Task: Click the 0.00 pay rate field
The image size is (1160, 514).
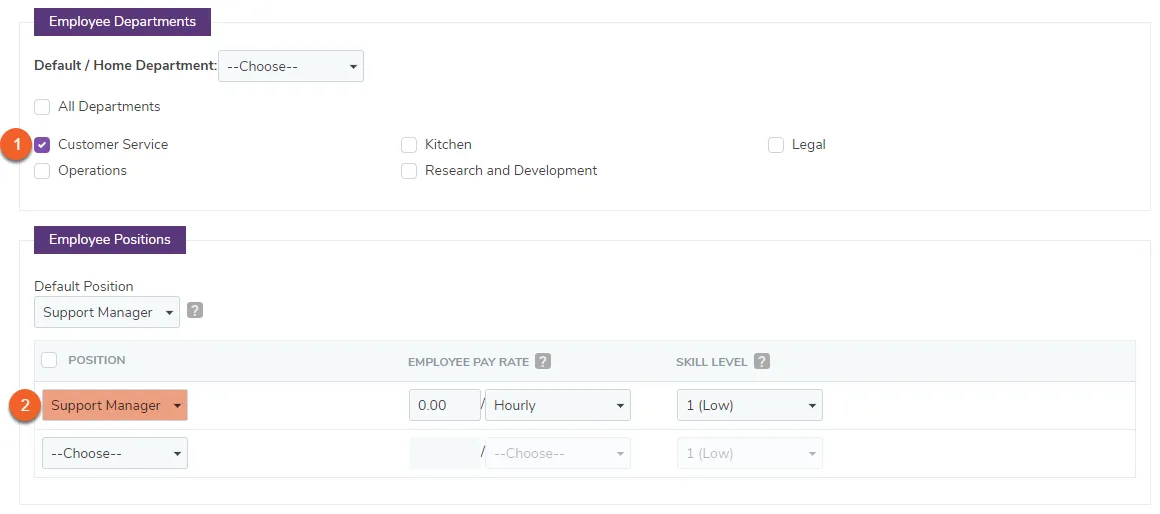Action: (445, 405)
